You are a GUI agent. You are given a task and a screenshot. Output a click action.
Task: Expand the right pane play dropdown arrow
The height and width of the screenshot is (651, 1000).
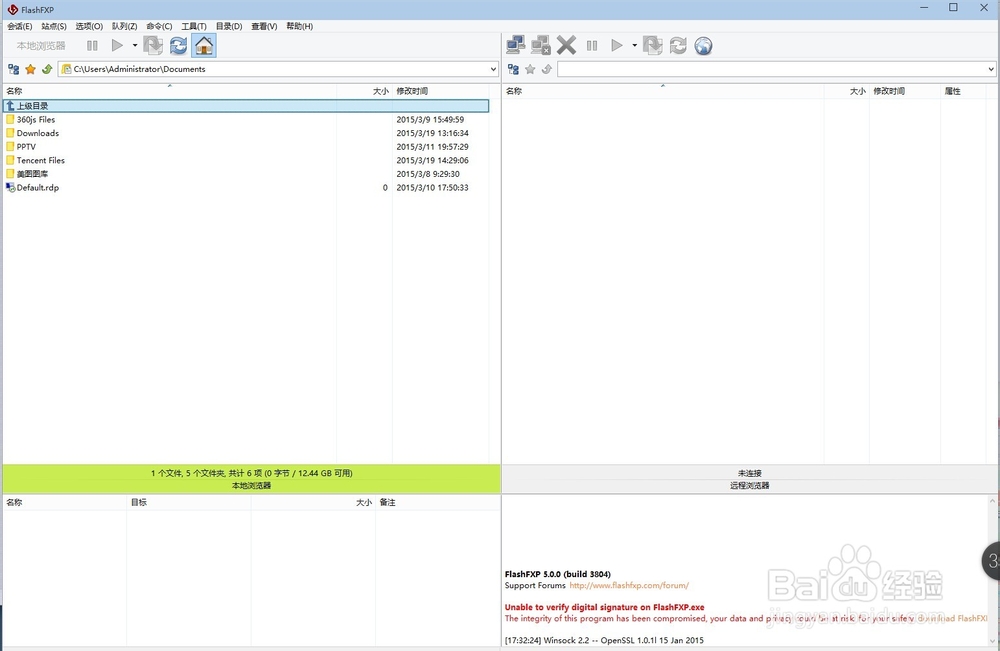635,46
